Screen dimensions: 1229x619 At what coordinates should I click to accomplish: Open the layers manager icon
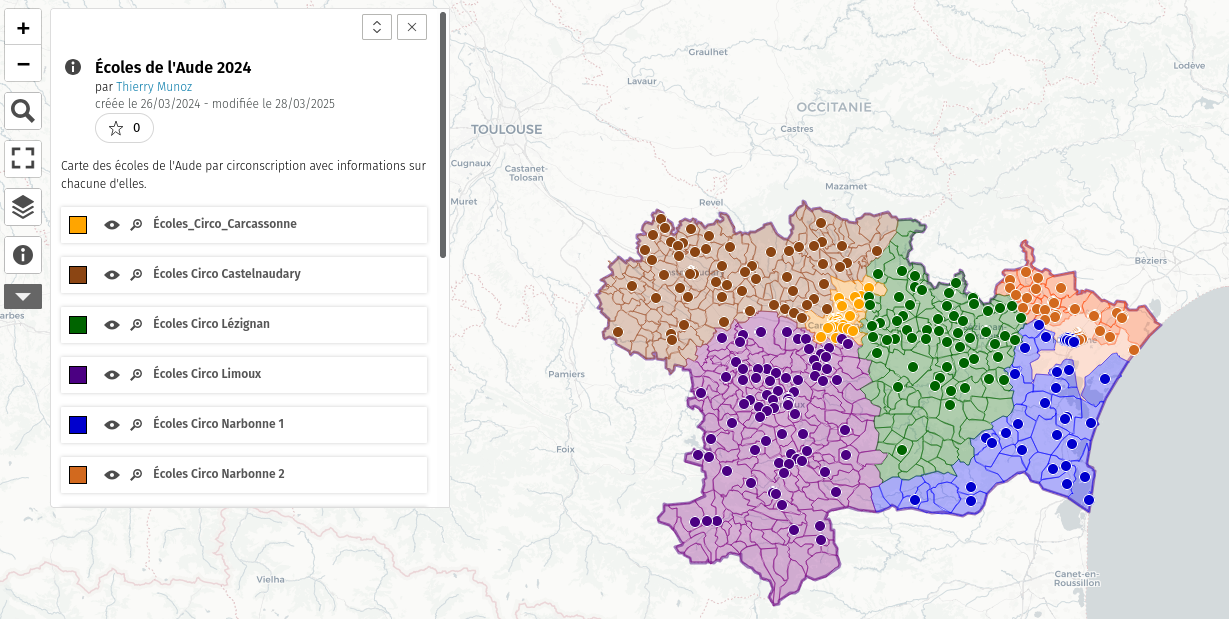23,207
